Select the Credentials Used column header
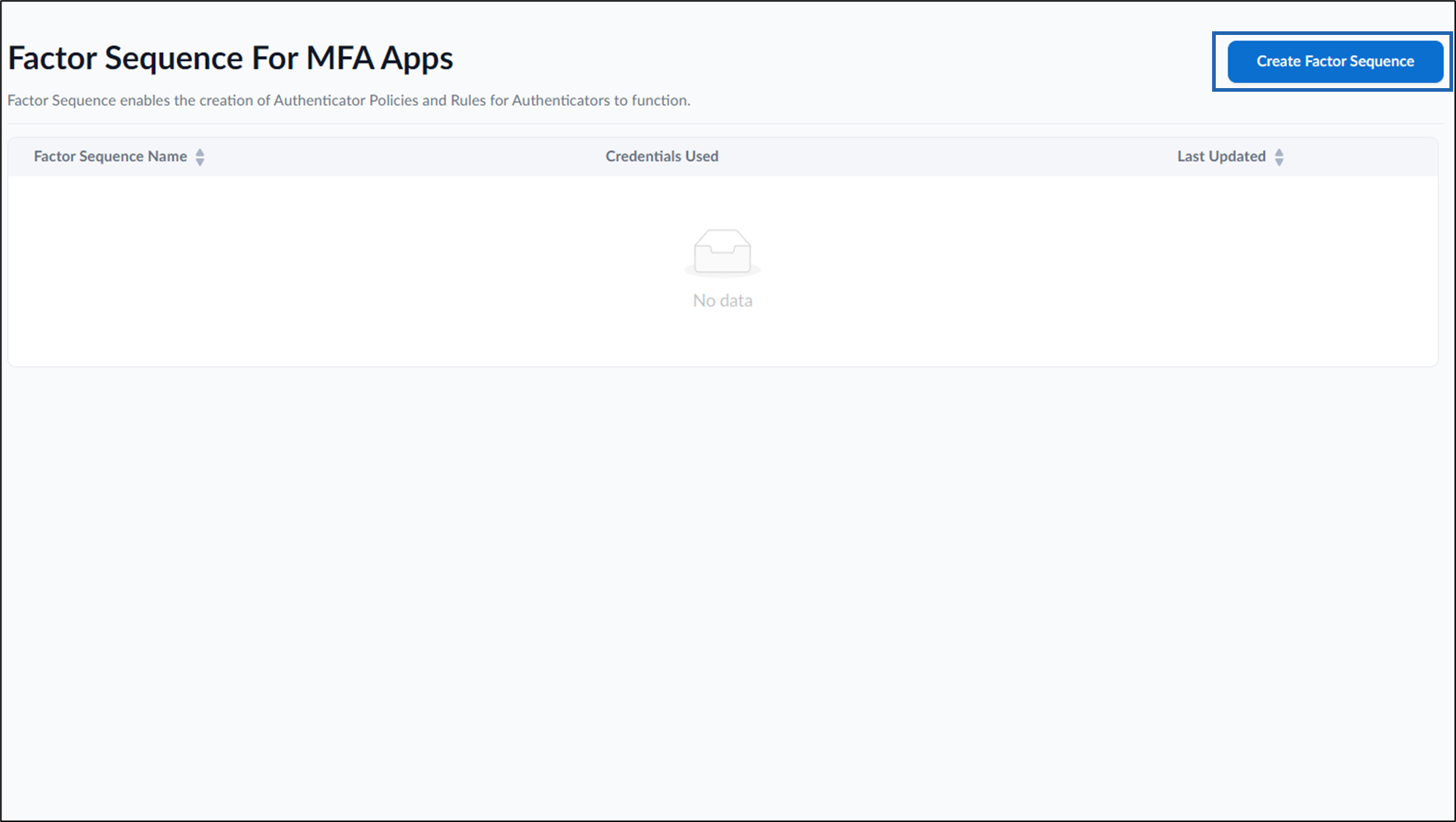 pos(662,157)
